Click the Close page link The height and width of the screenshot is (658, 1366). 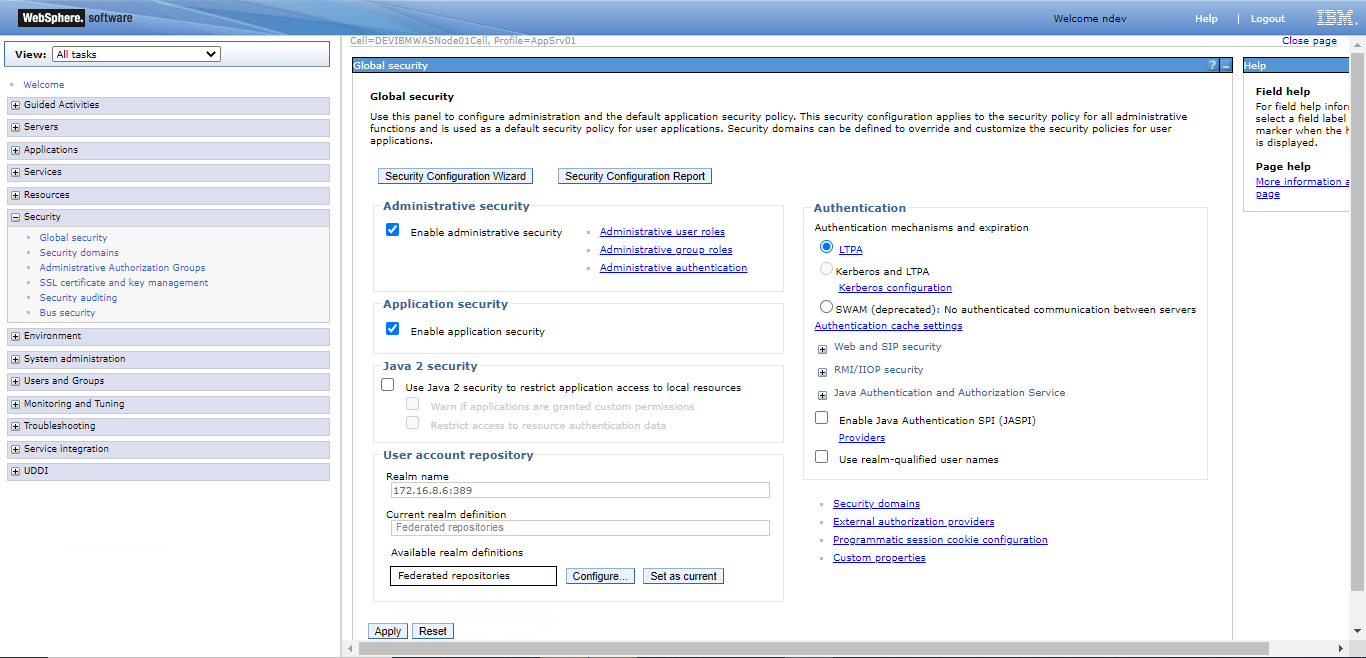point(1309,41)
